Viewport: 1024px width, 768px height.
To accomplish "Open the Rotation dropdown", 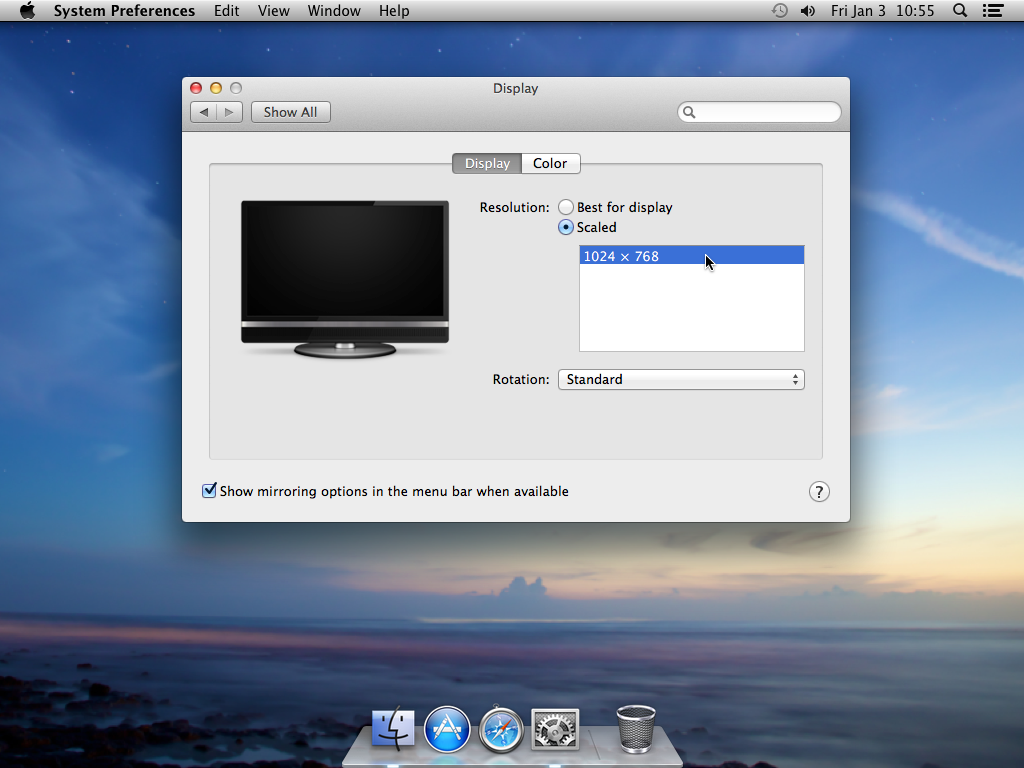I will [x=681, y=379].
